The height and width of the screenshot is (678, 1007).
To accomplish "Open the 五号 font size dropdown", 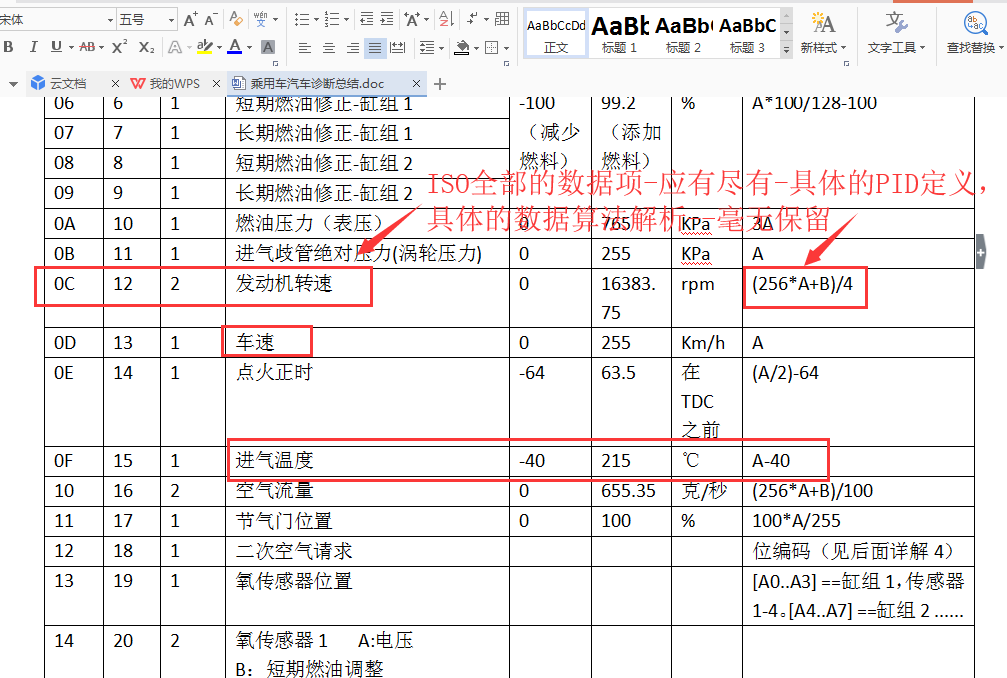I will point(170,18).
